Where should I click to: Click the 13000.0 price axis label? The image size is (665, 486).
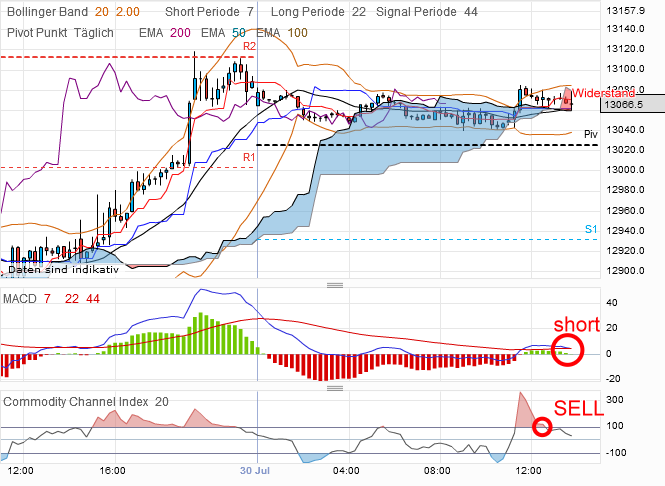click(x=626, y=170)
